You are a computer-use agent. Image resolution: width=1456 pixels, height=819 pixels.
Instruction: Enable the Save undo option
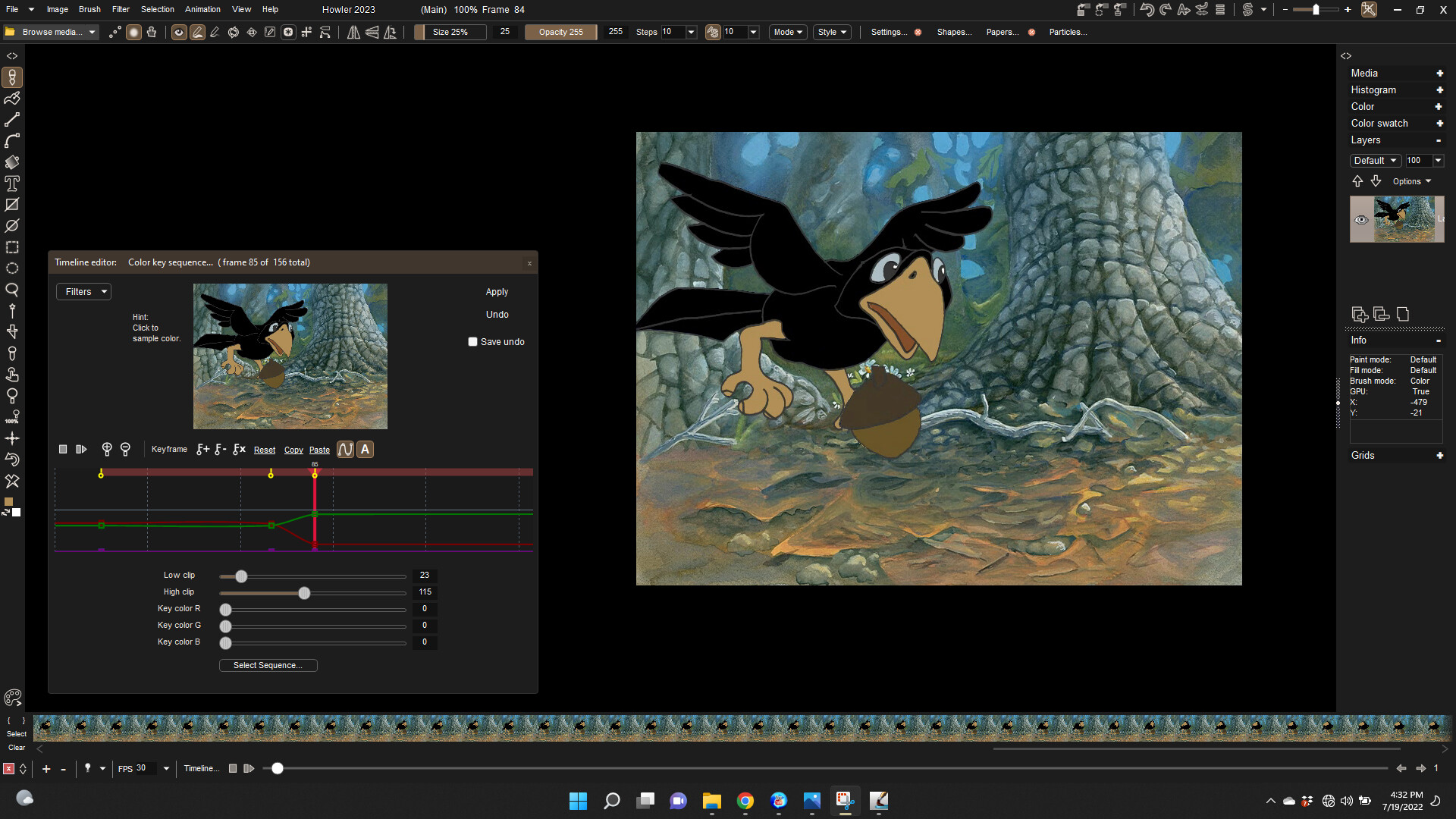click(472, 341)
